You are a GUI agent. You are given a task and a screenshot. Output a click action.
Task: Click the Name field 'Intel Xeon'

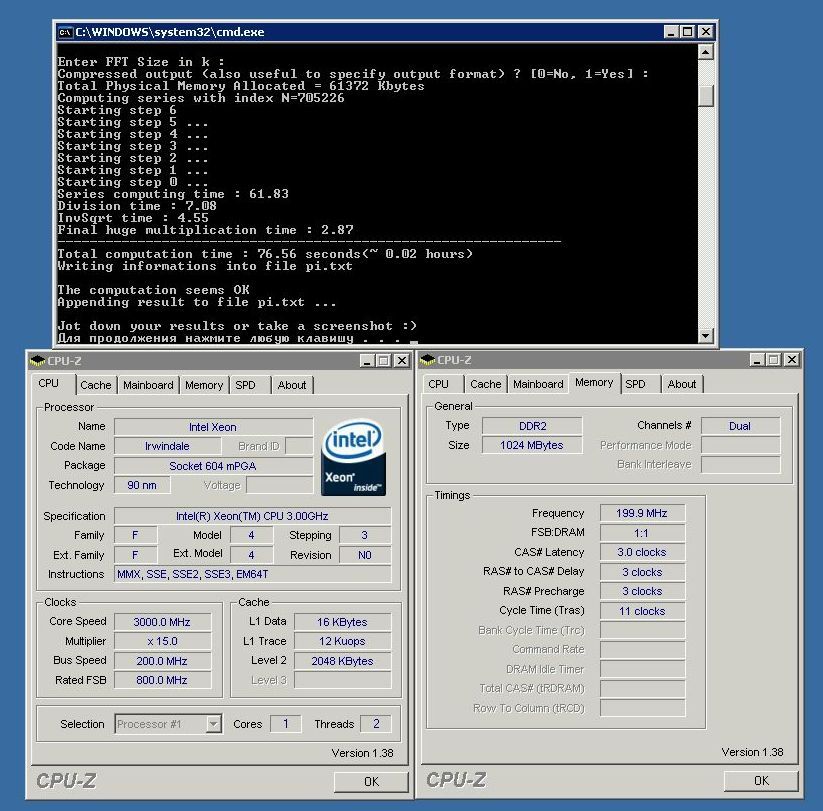(x=213, y=427)
